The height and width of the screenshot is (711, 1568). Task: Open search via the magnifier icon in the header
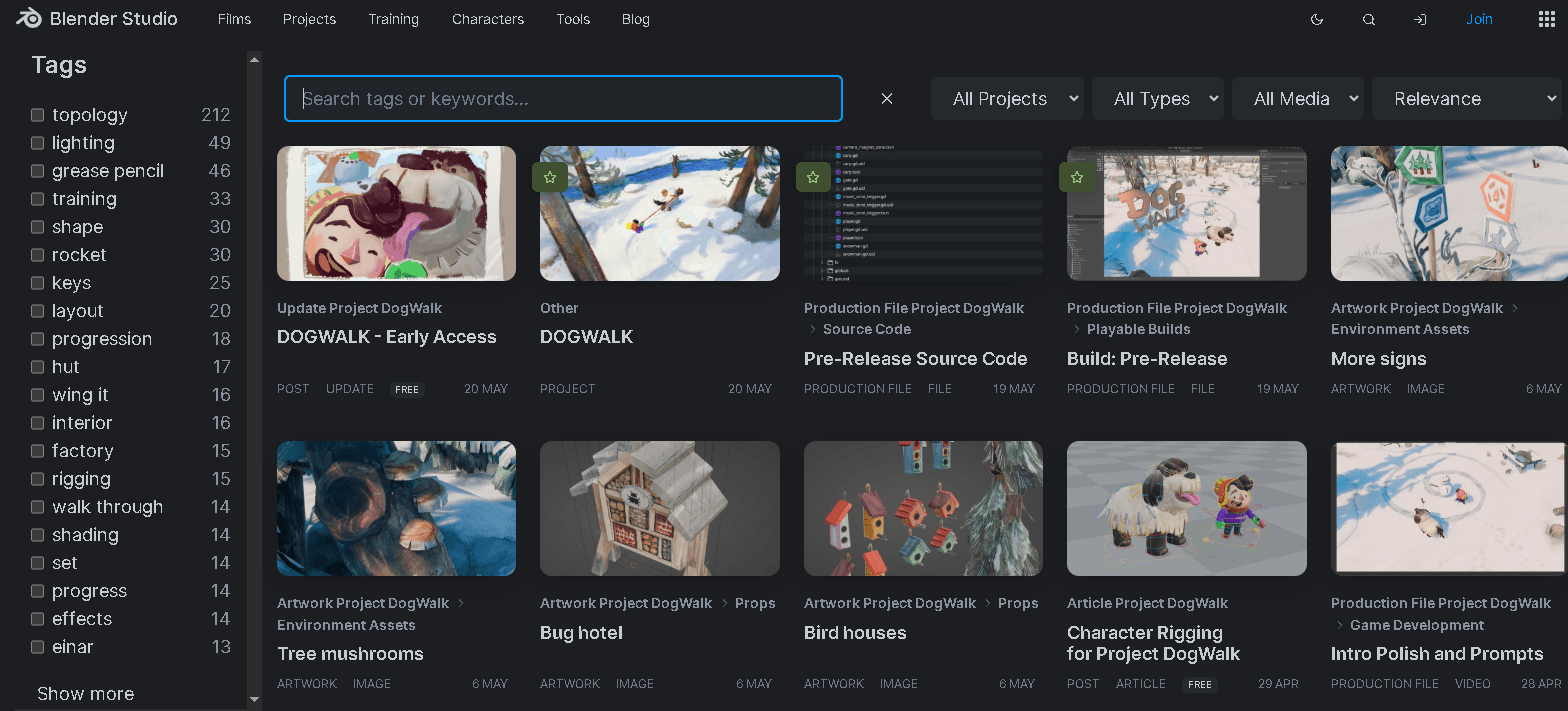point(1369,19)
